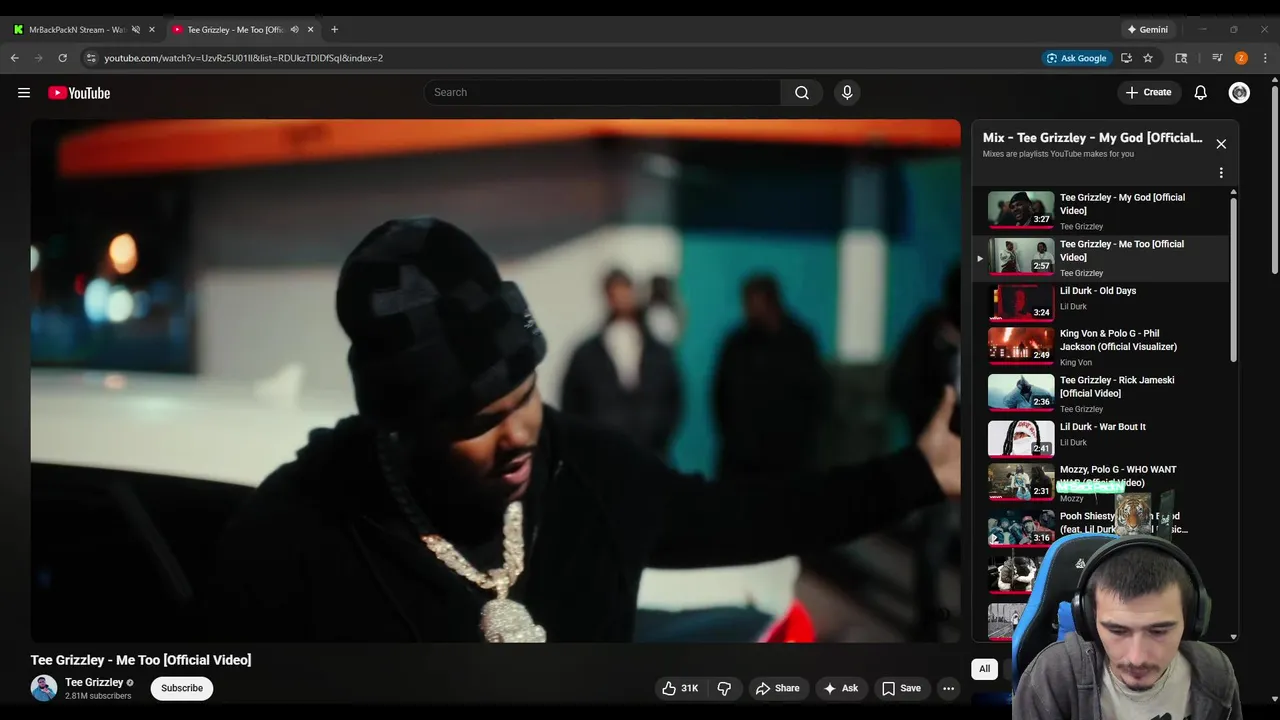Save the video to playlist

[x=901, y=688]
